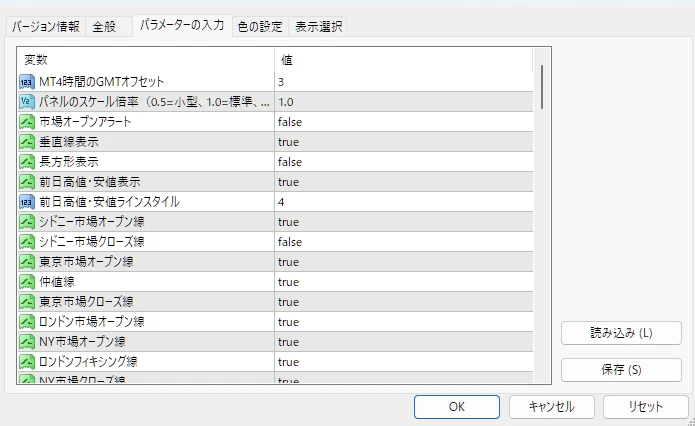
Task: Switch to the 色の設定 tab
Action: pos(260,27)
